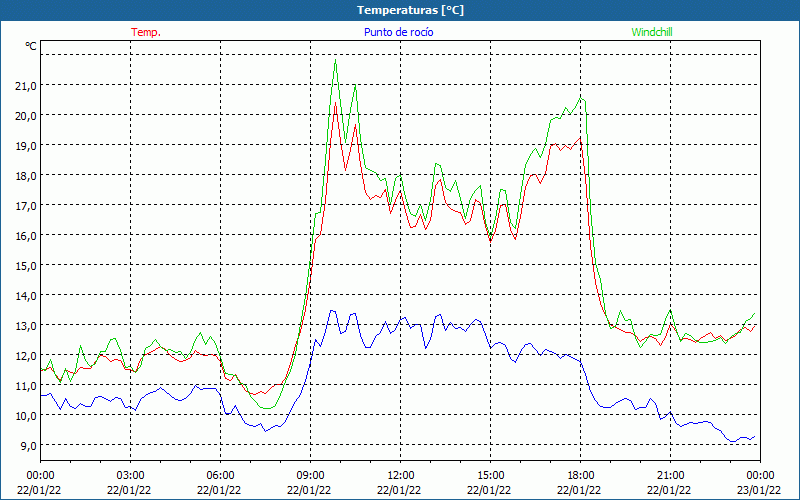
Task: Click the 09:00 time axis label
Action: click(310, 475)
